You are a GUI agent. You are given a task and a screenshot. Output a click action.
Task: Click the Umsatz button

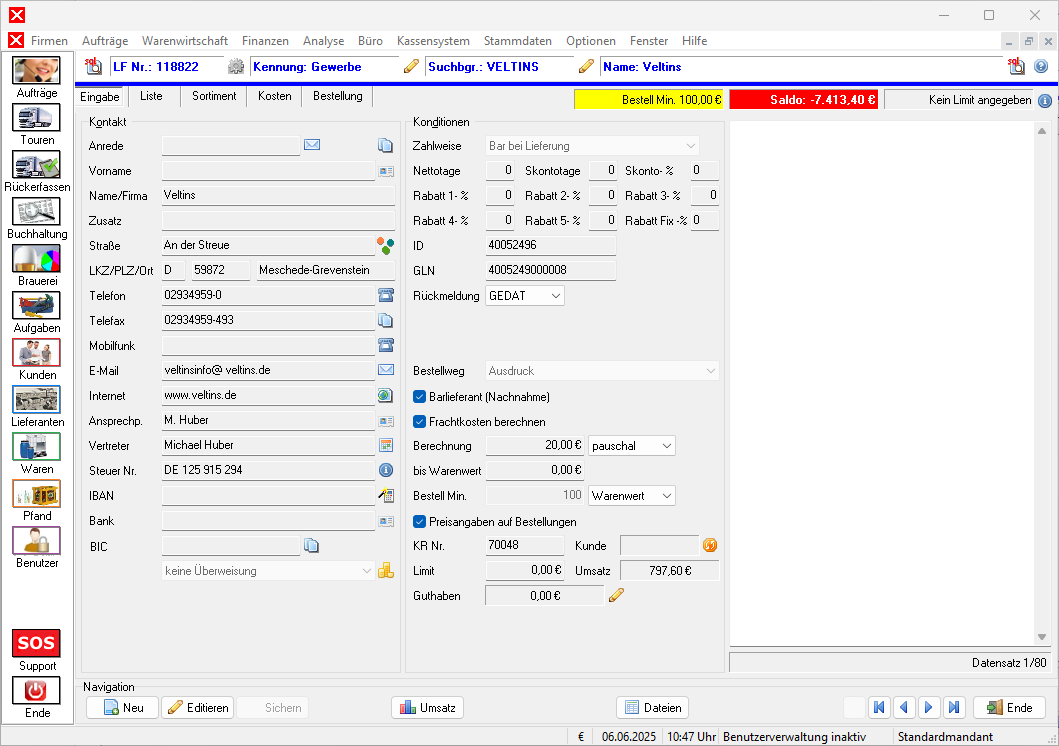(428, 708)
